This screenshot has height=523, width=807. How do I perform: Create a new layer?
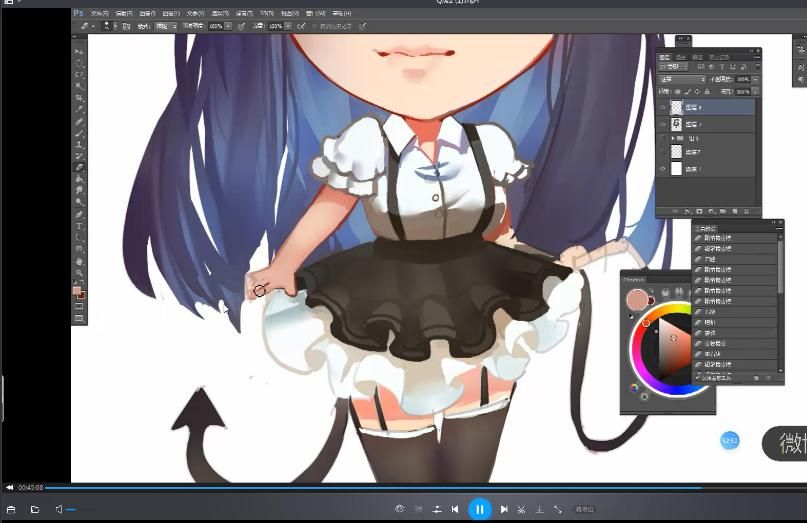pos(734,212)
